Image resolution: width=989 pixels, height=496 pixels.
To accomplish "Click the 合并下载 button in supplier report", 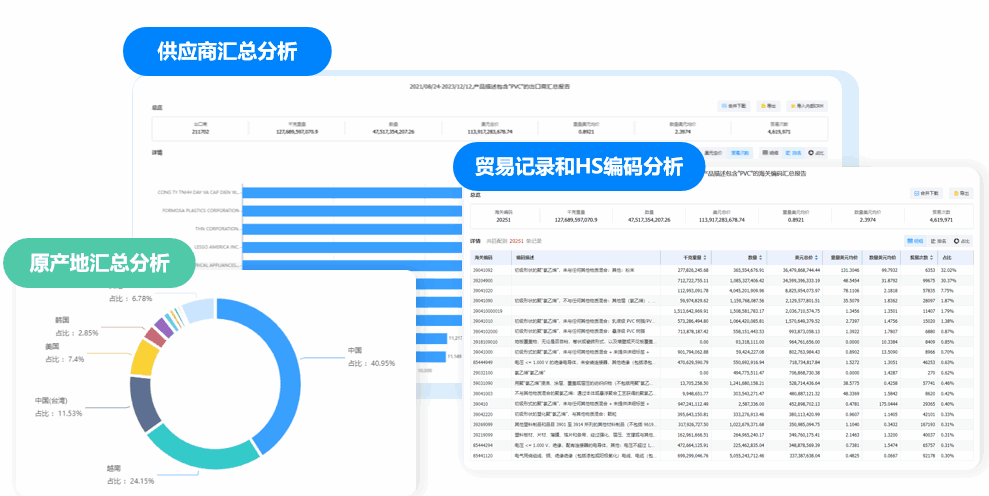I will [732, 105].
